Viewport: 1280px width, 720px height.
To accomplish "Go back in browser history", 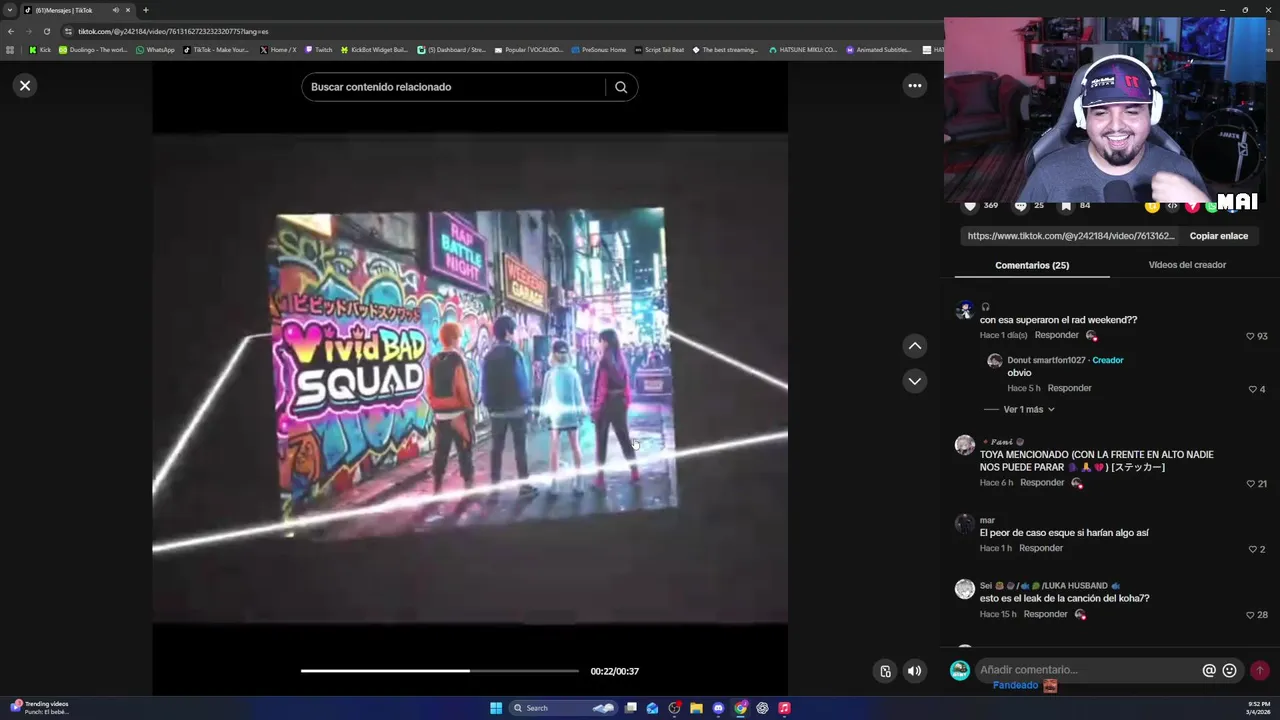I will point(10,31).
